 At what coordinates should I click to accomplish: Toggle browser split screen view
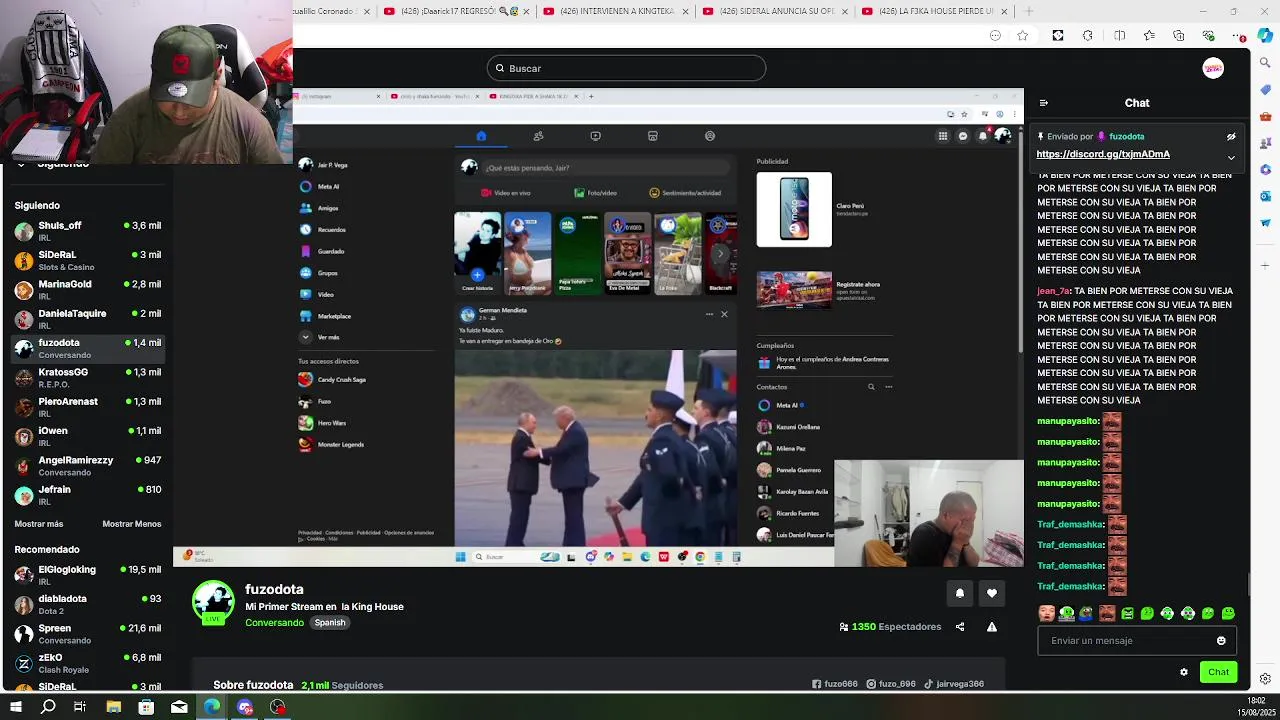[x=1120, y=36]
